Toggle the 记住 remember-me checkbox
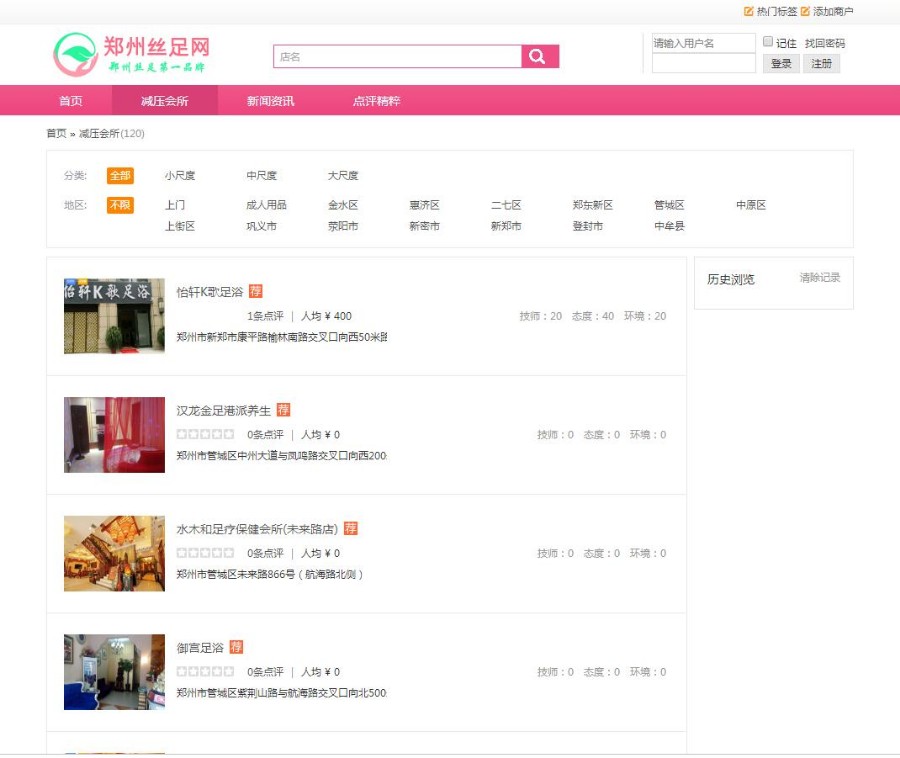This screenshot has height=758, width=900. coord(767,41)
